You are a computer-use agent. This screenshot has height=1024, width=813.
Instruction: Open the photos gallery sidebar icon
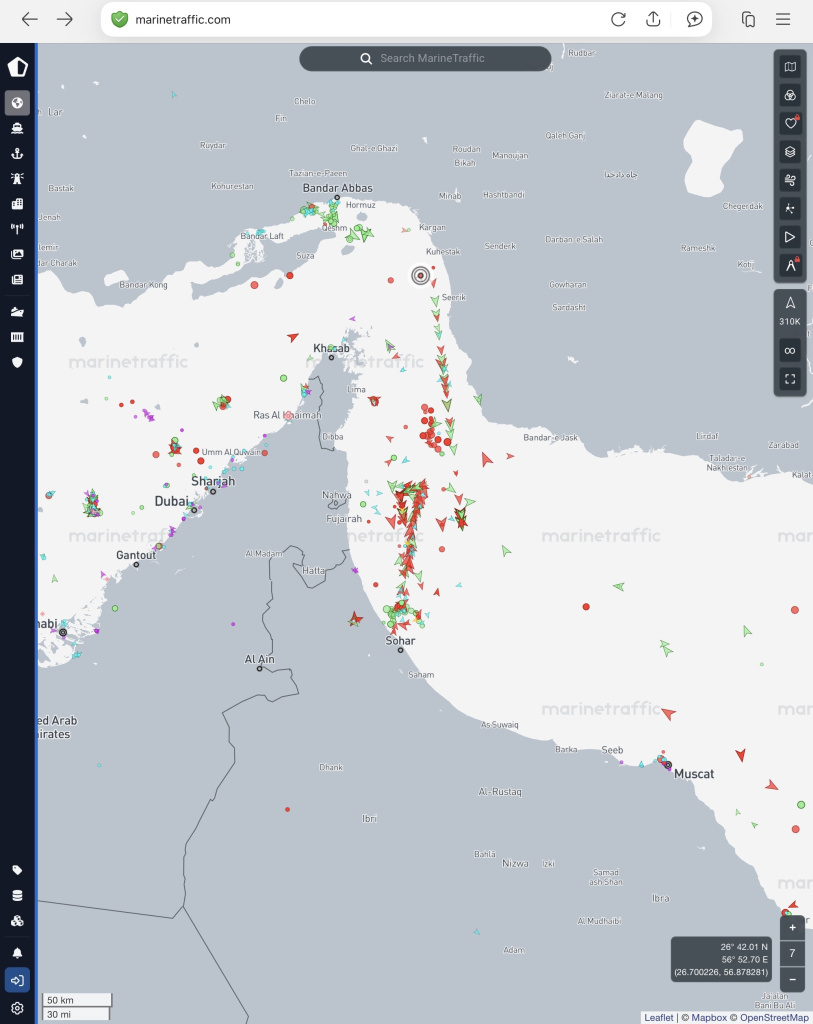(18, 254)
